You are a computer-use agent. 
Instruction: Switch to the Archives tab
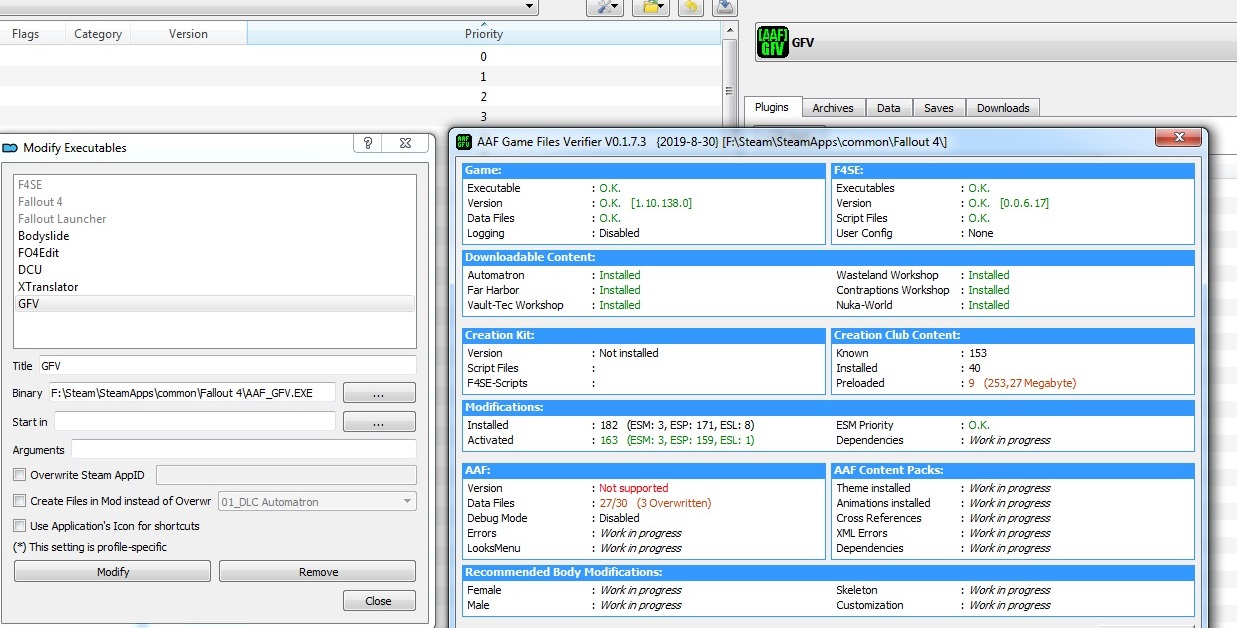pyautogui.click(x=832, y=108)
